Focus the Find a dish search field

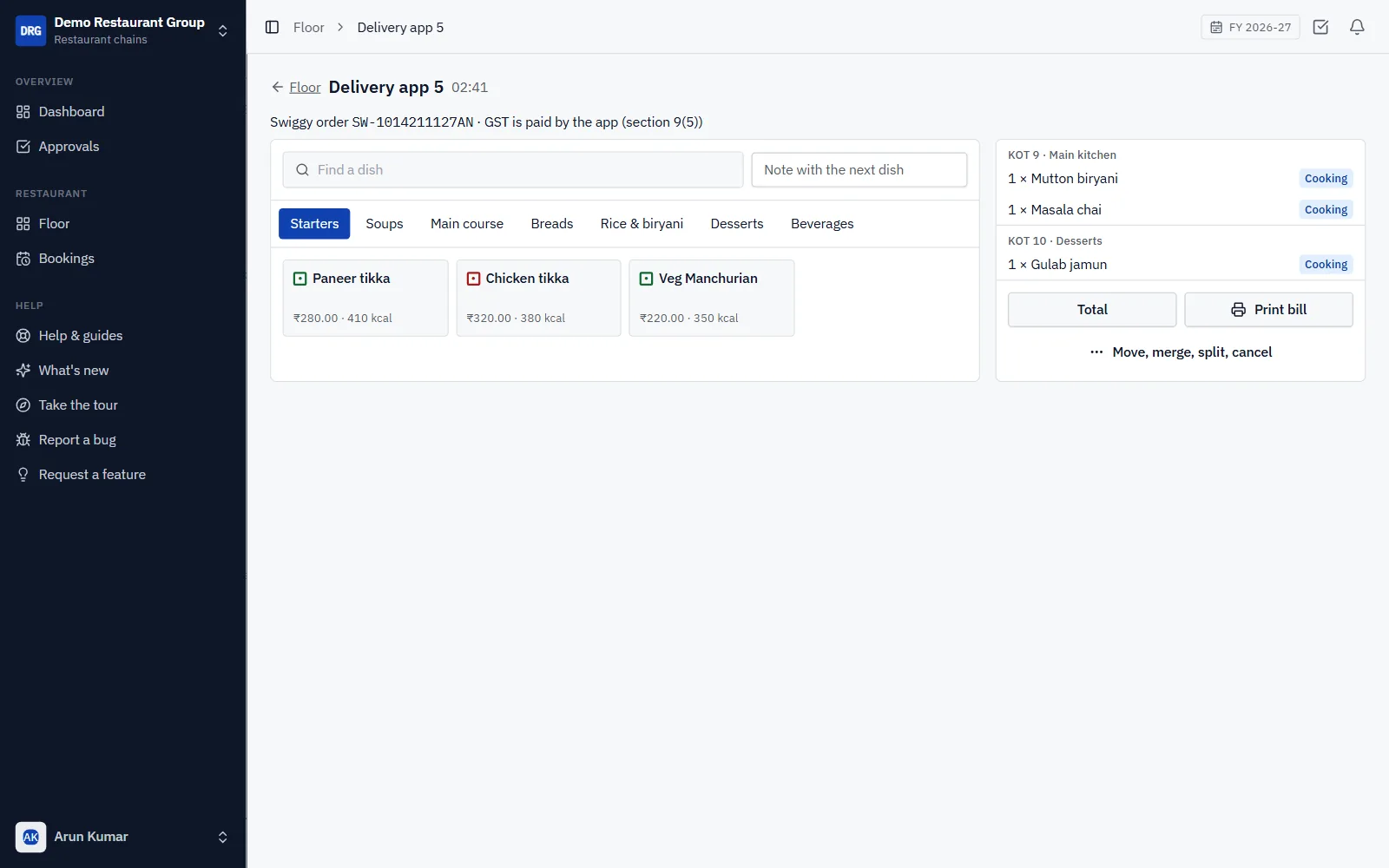(x=513, y=170)
